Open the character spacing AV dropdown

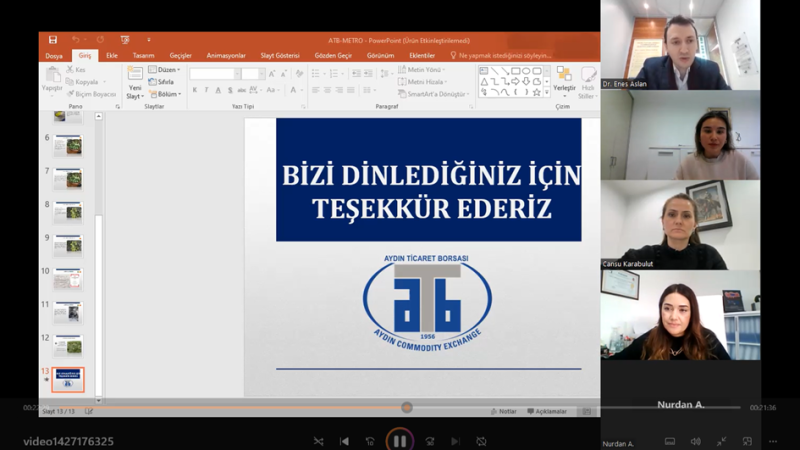click(x=256, y=90)
